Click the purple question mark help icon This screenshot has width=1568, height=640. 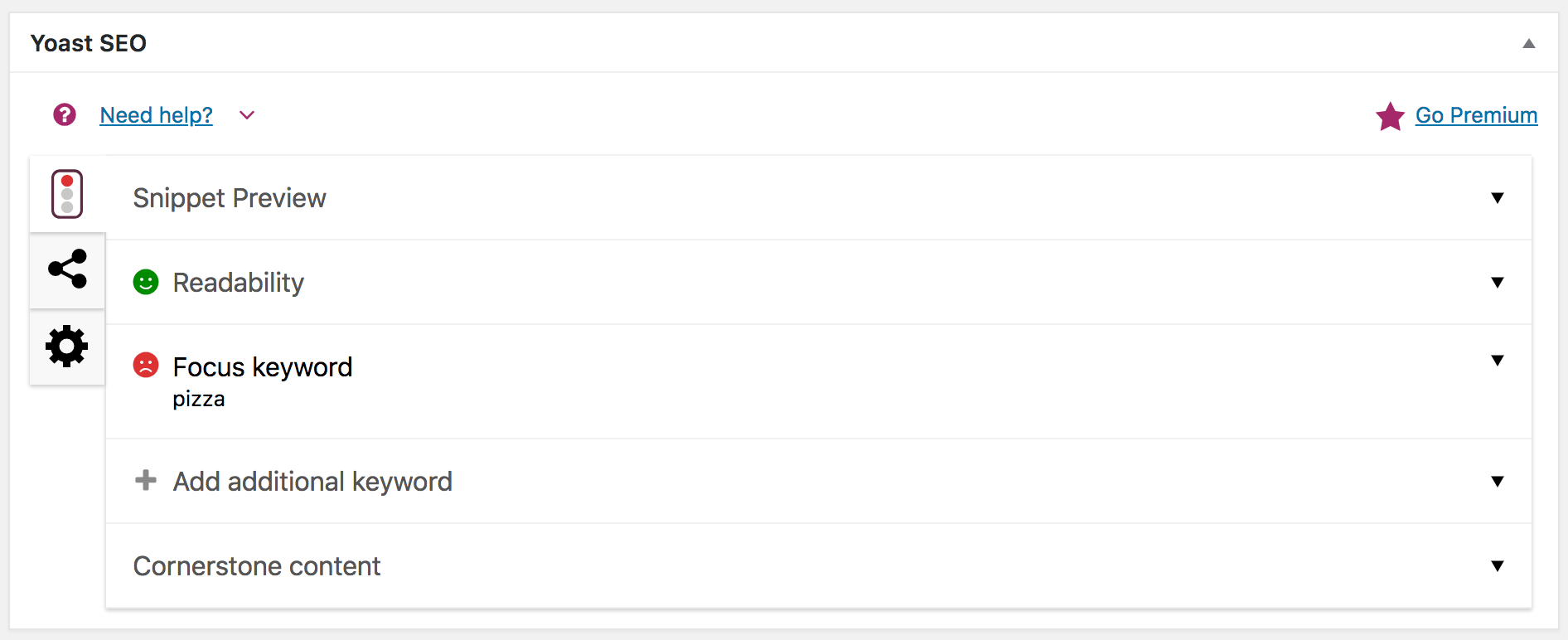click(x=65, y=114)
